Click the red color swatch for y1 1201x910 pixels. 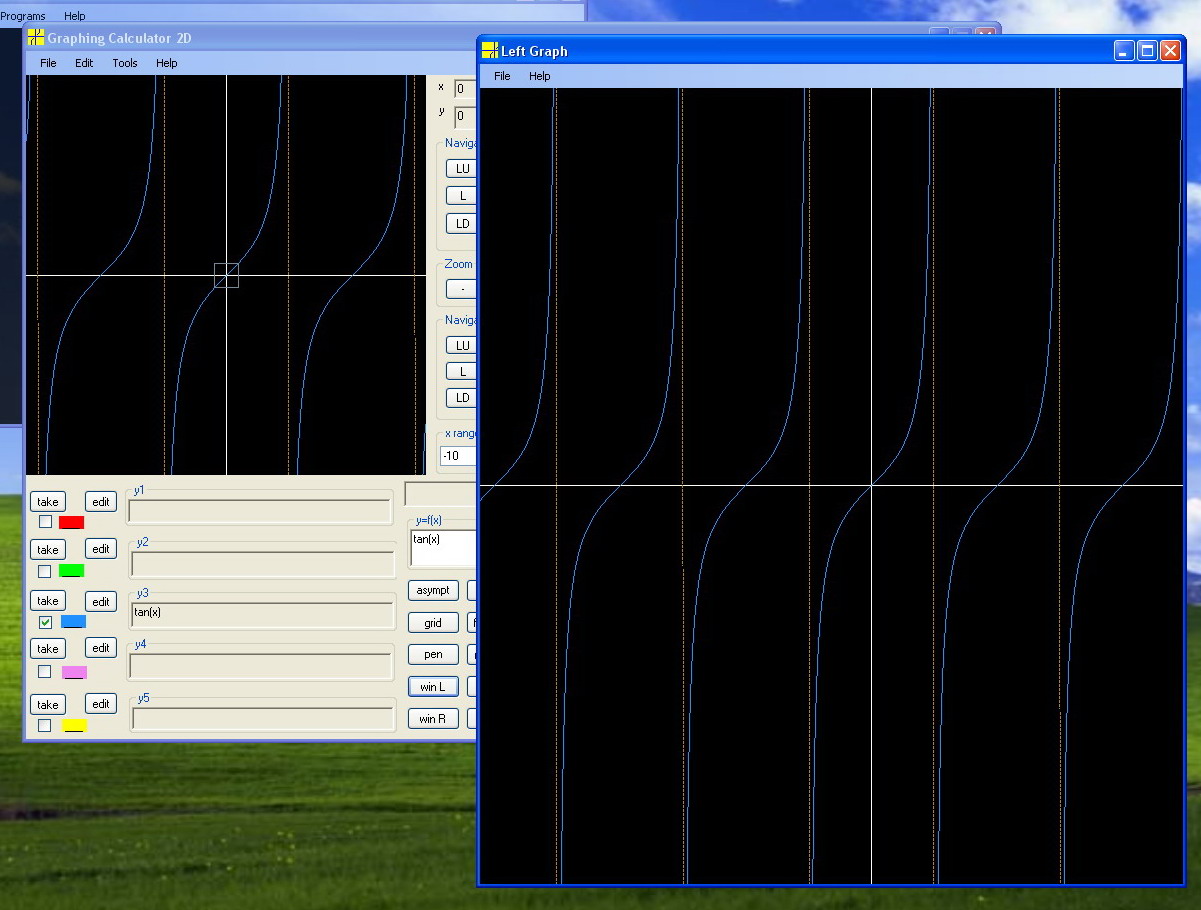point(72,522)
